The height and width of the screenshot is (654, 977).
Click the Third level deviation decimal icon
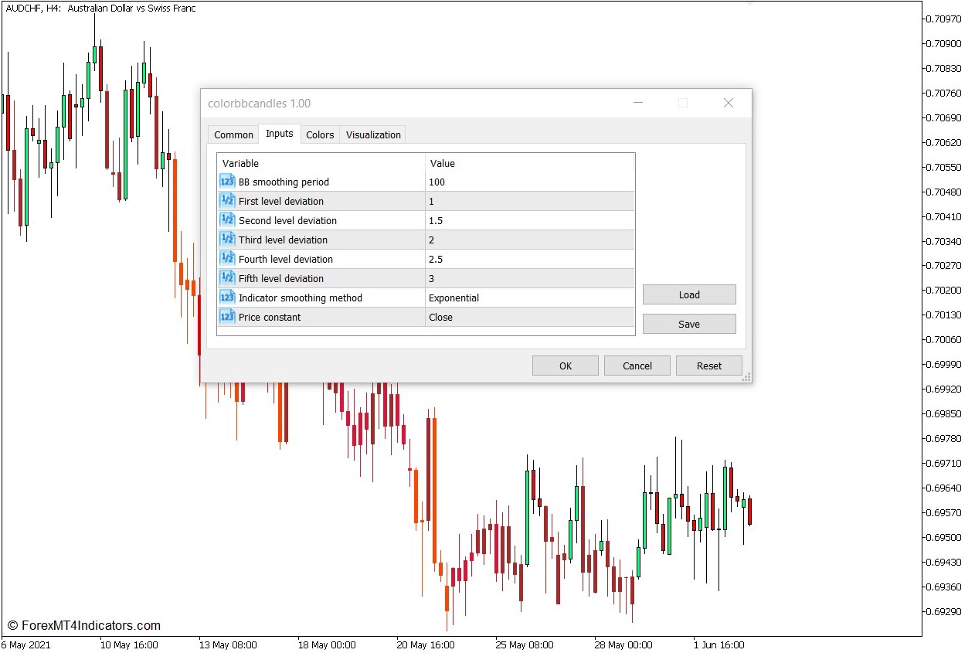(x=225, y=239)
